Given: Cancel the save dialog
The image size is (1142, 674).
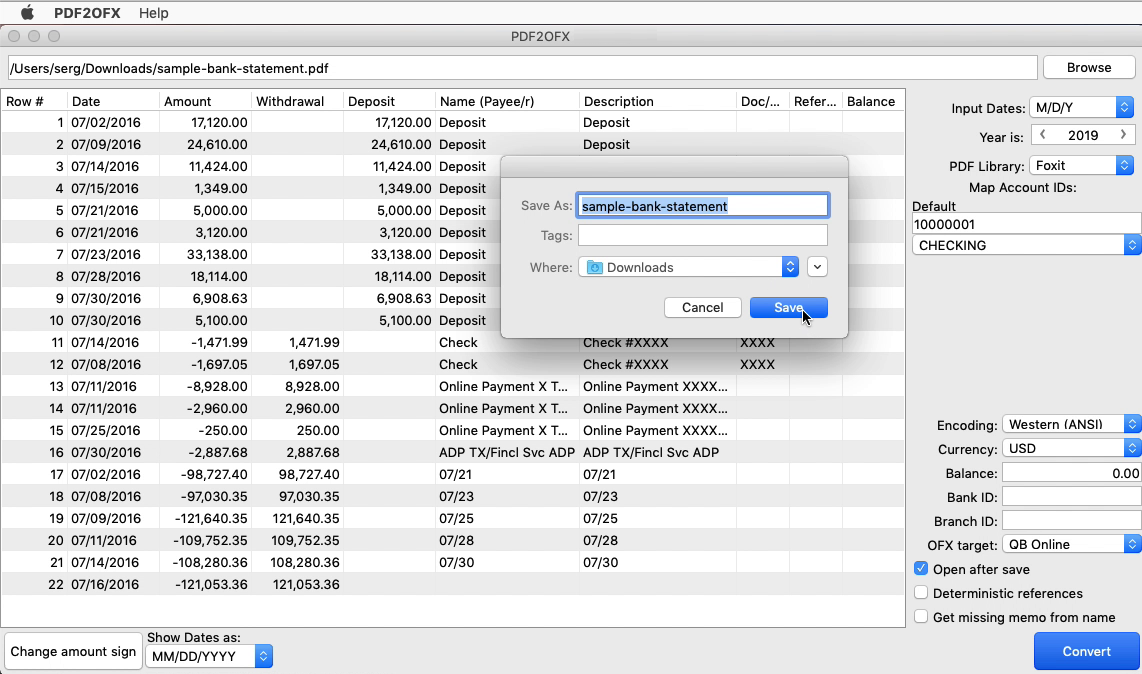Looking at the screenshot, I should pos(702,307).
